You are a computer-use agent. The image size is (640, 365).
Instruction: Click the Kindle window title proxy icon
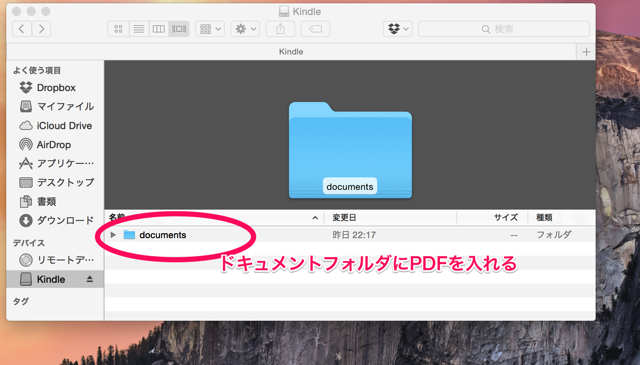(284, 11)
